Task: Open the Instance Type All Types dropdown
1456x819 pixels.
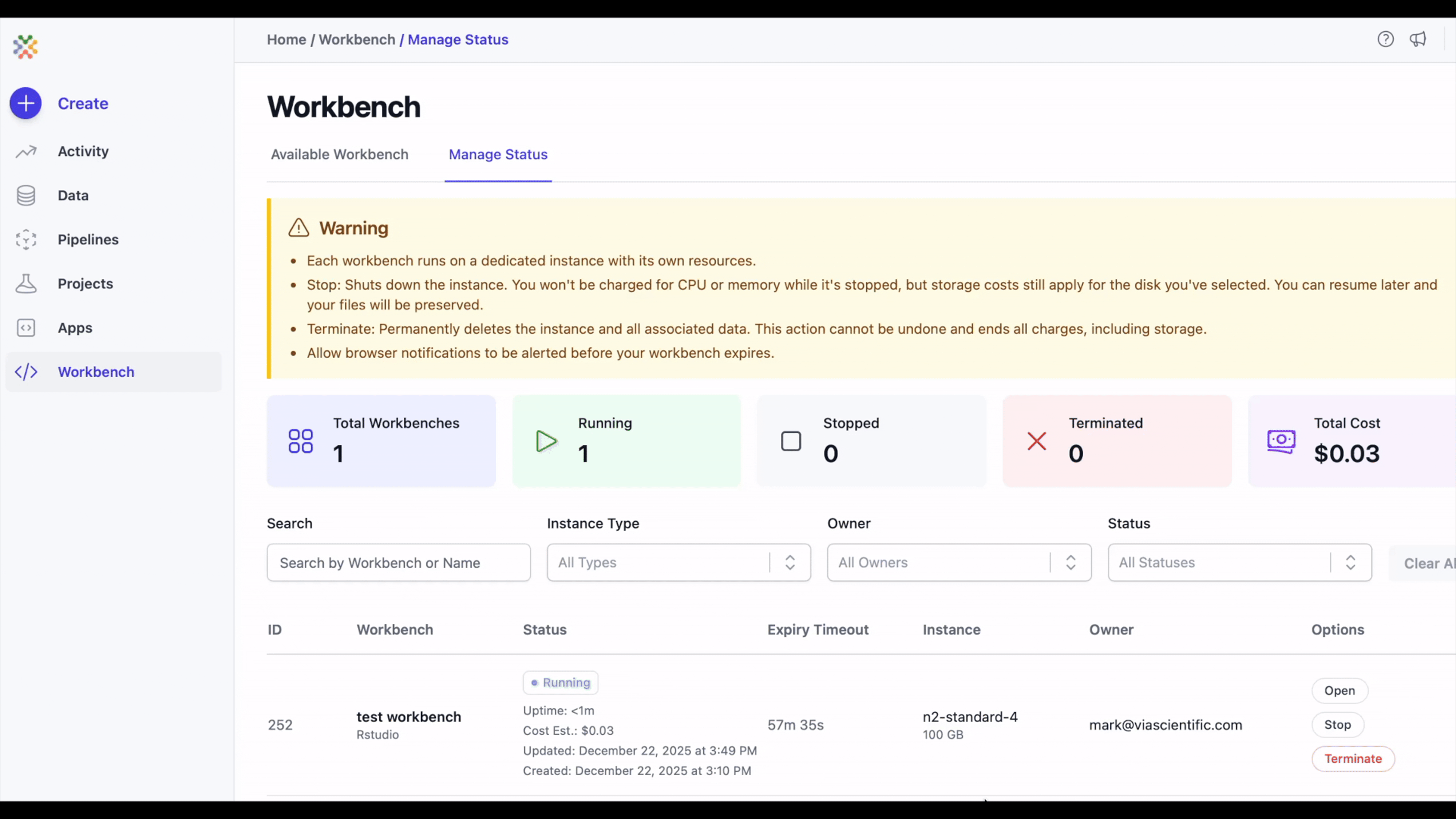Action: tap(679, 562)
